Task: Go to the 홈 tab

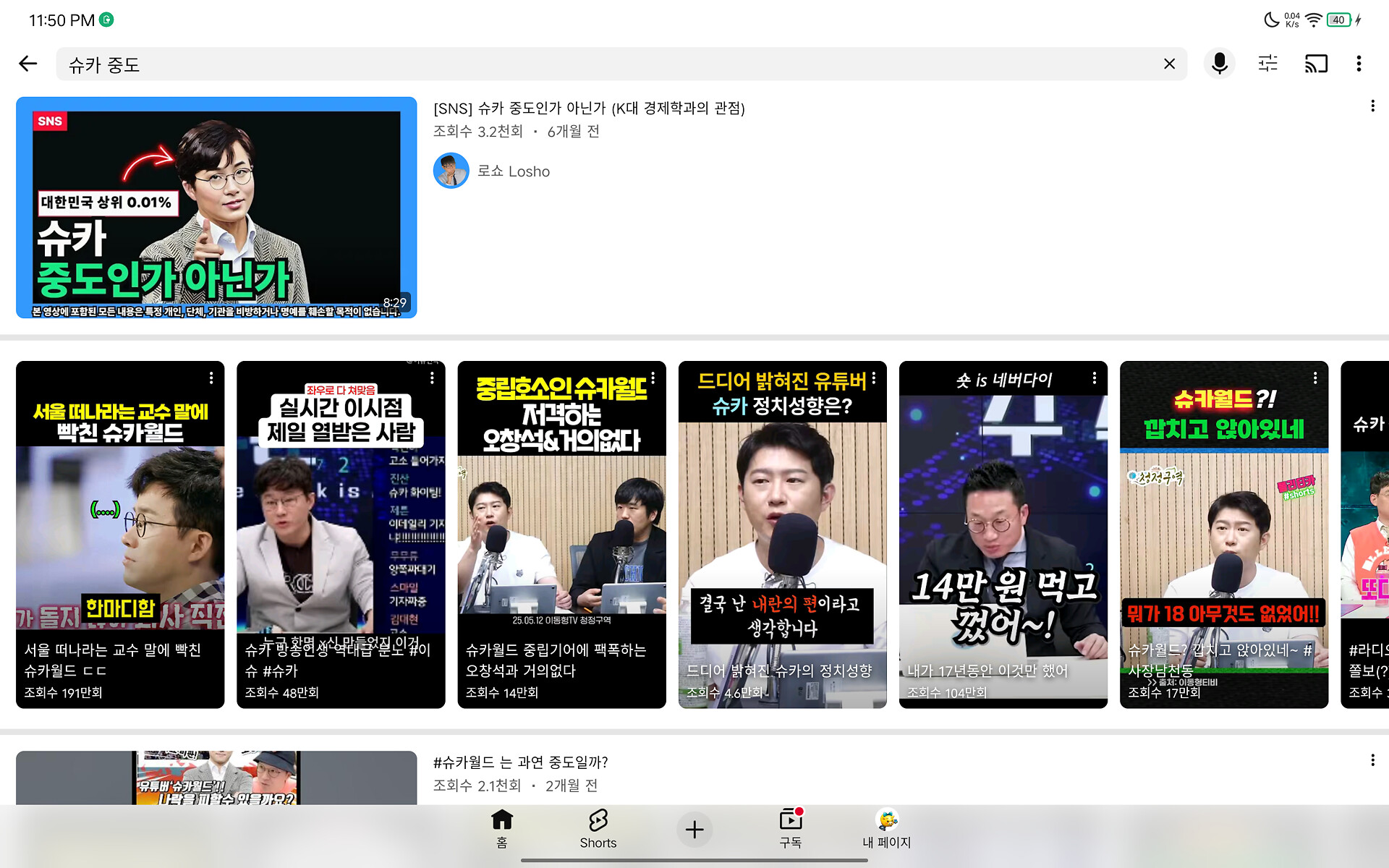Action: click(501, 828)
